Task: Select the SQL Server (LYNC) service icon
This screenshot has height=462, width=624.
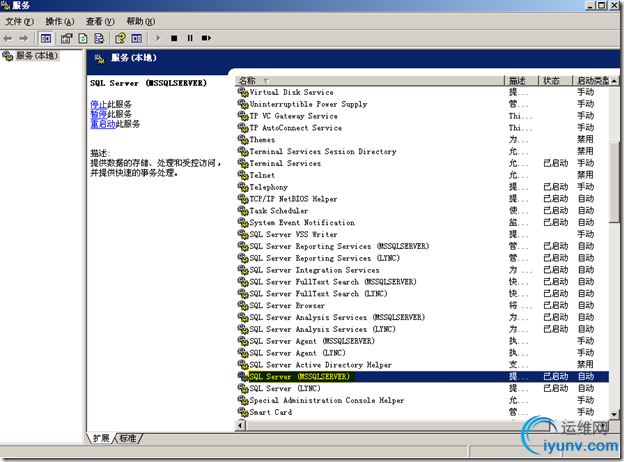Action: 243,388
